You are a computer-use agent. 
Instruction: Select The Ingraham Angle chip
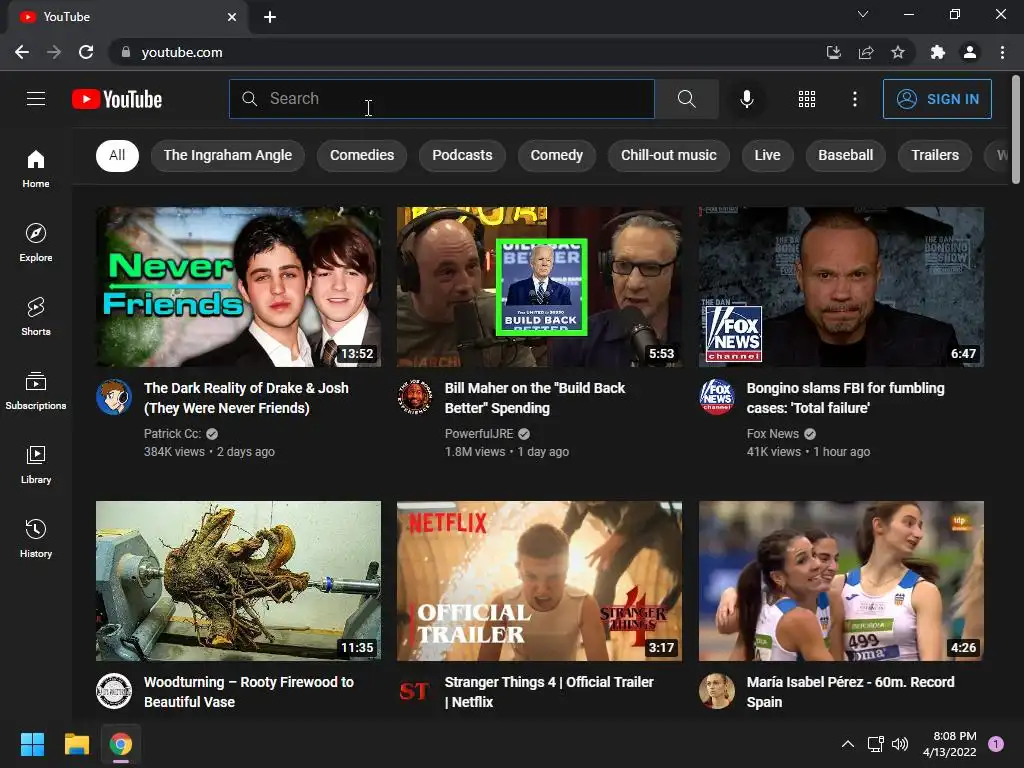(x=228, y=155)
